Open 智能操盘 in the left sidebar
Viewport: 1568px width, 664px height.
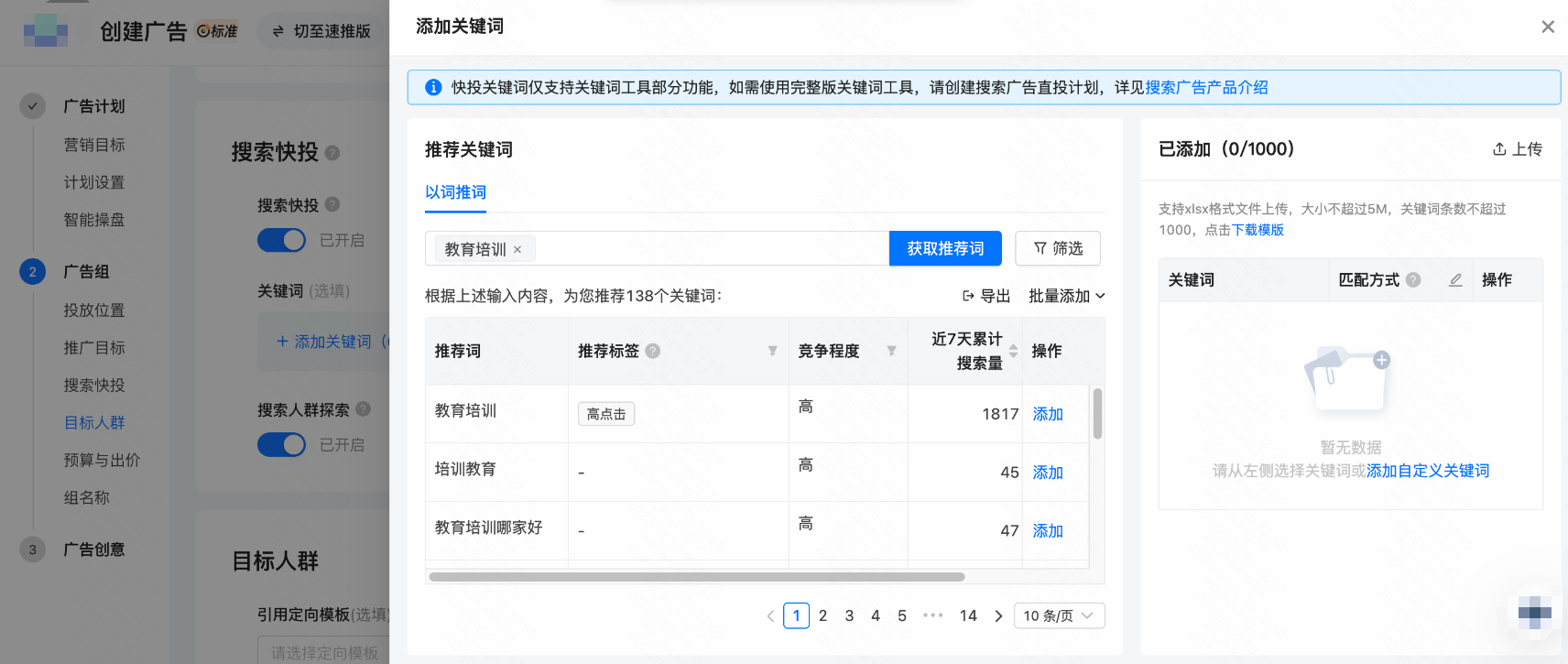(x=94, y=220)
